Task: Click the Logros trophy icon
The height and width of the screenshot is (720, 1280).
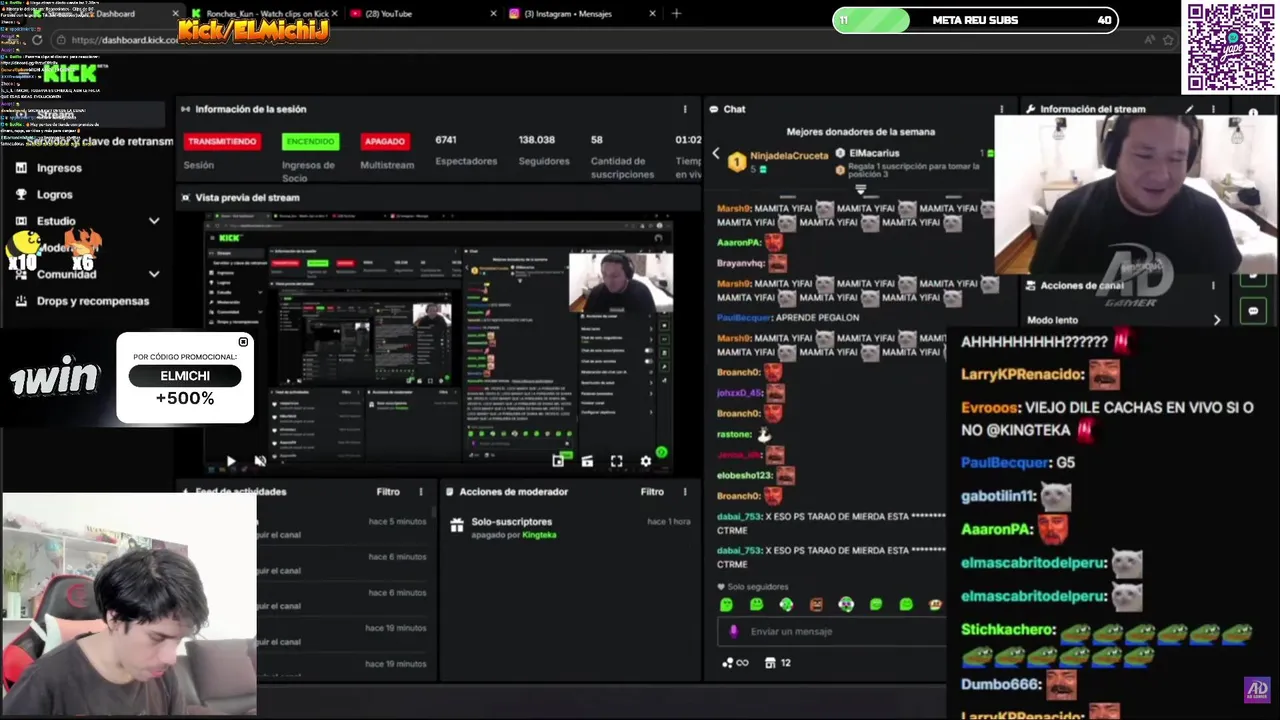Action: coord(21,195)
